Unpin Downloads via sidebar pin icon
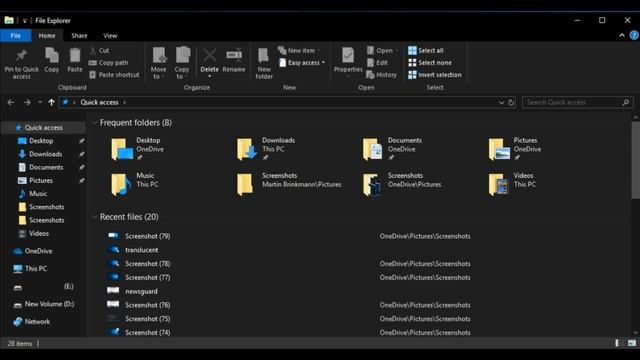The width and height of the screenshot is (640, 360). 82,154
